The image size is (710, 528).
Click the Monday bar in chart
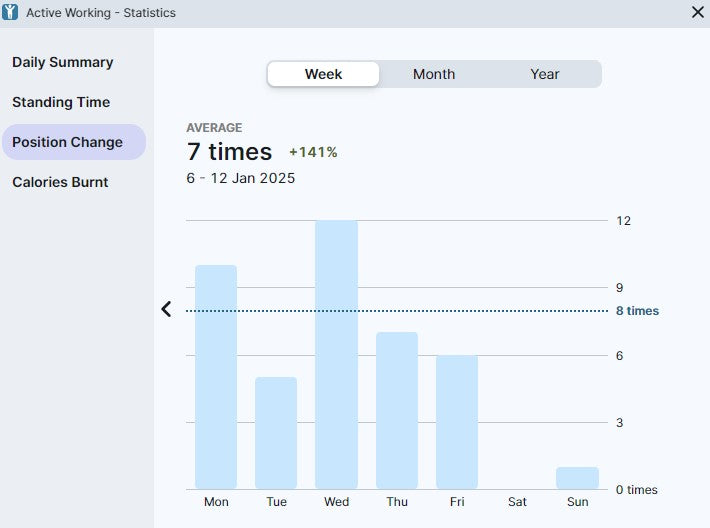click(x=216, y=377)
